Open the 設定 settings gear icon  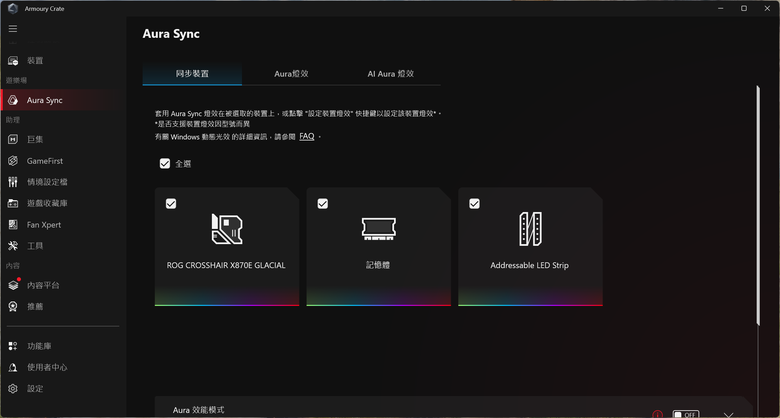13,389
